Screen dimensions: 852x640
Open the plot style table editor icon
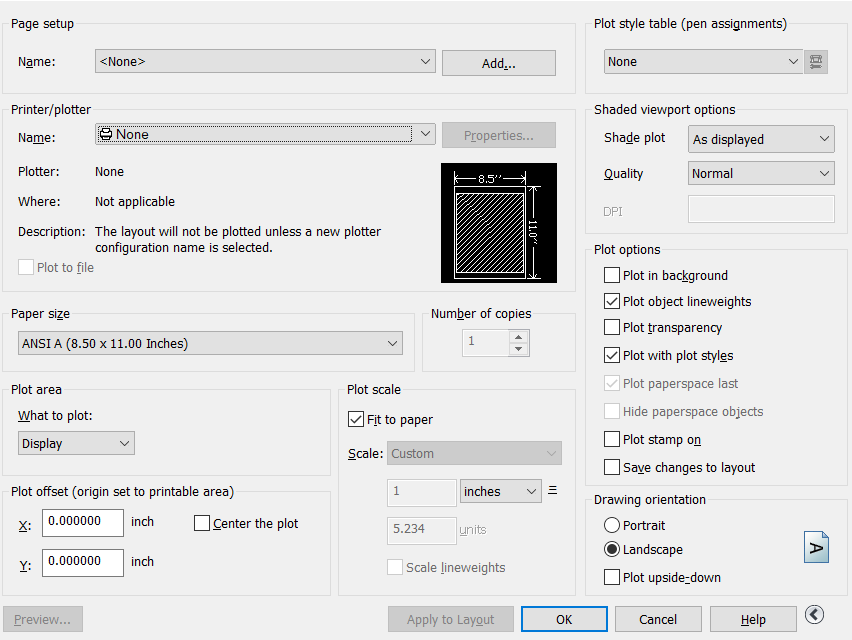click(816, 61)
